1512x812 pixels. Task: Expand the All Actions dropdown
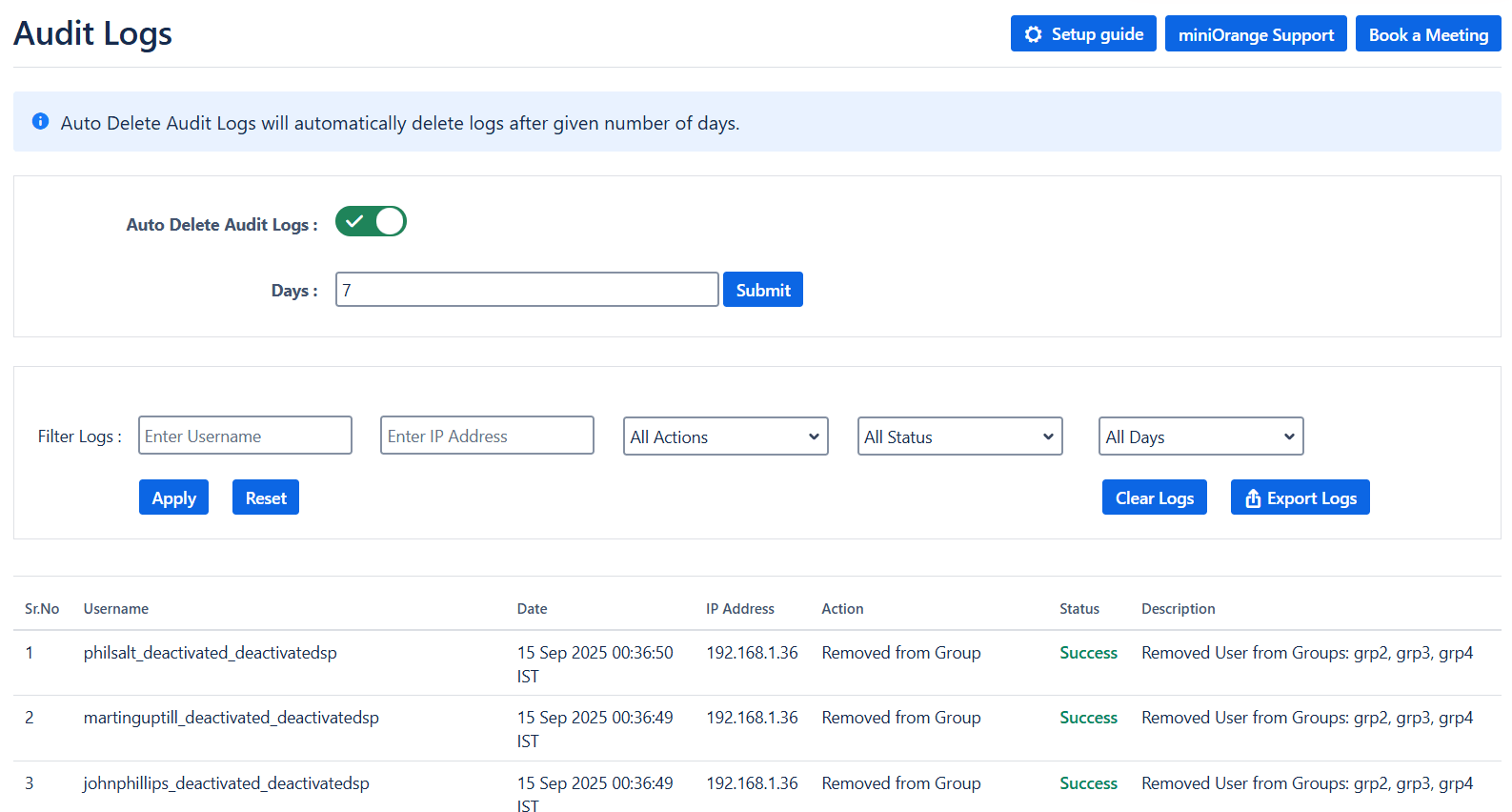coord(725,436)
